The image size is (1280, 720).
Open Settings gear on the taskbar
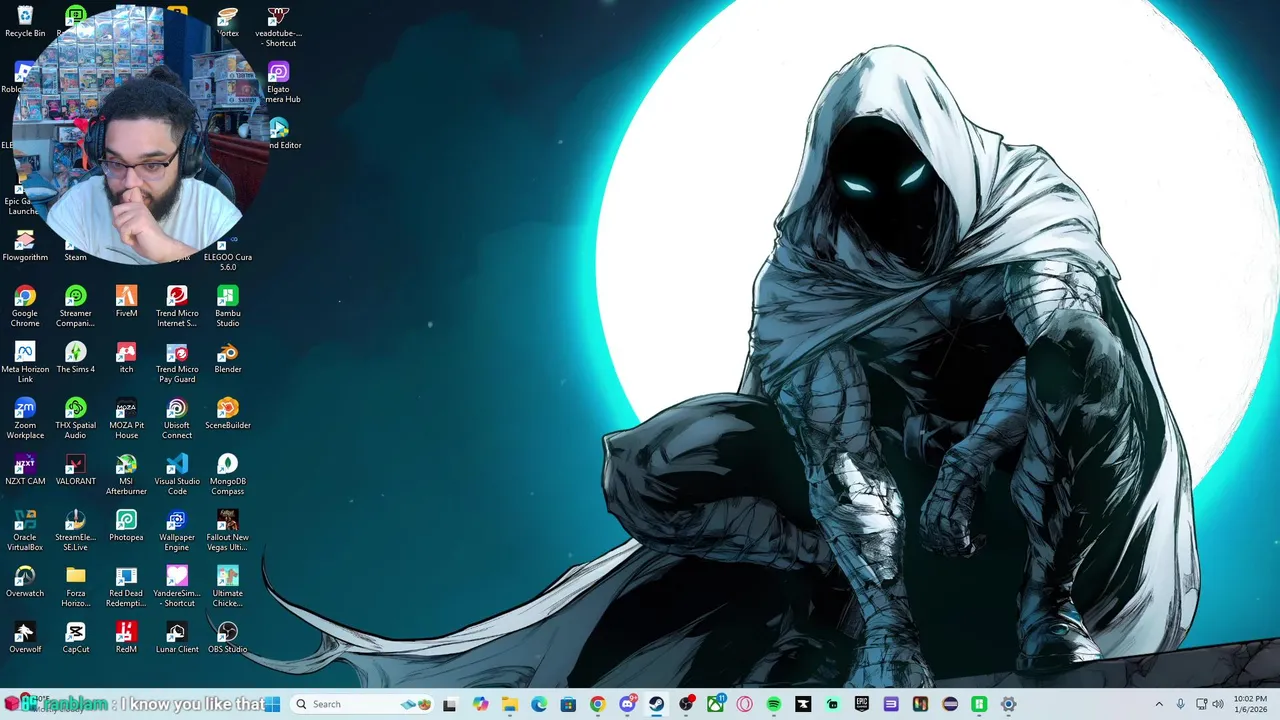tap(1008, 704)
